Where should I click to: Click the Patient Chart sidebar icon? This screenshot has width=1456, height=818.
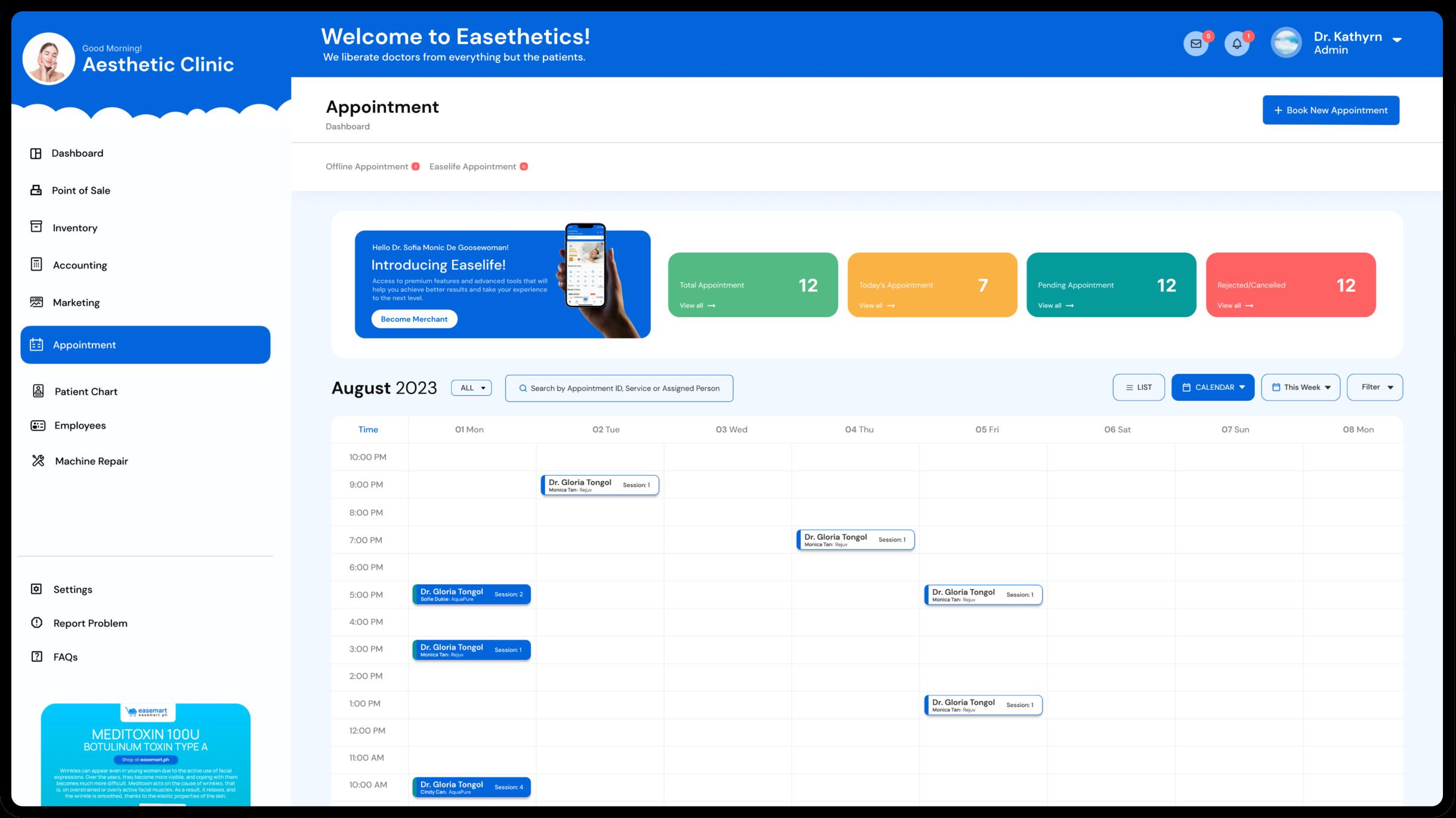pyautogui.click(x=38, y=391)
